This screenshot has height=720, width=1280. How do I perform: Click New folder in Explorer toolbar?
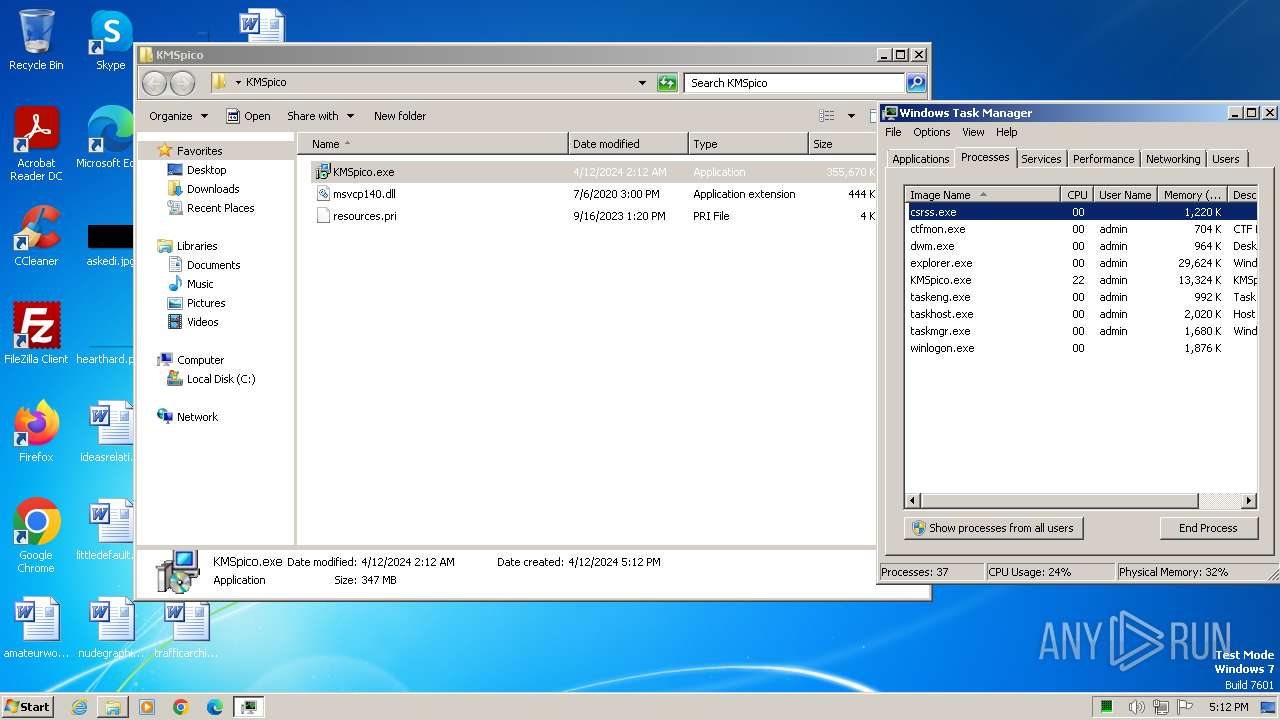click(x=399, y=116)
